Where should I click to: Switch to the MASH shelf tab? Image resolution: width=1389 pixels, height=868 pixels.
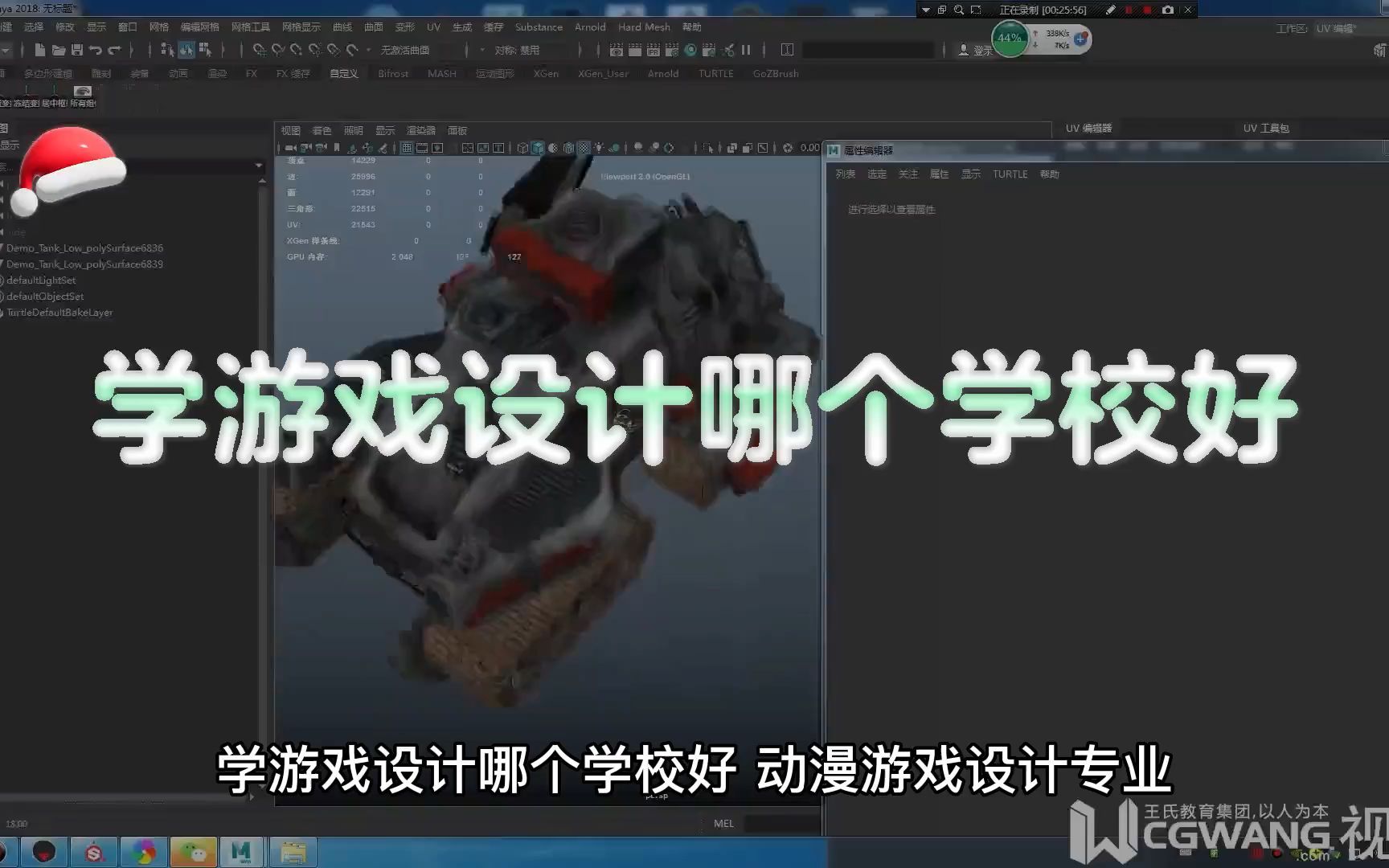[441, 74]
